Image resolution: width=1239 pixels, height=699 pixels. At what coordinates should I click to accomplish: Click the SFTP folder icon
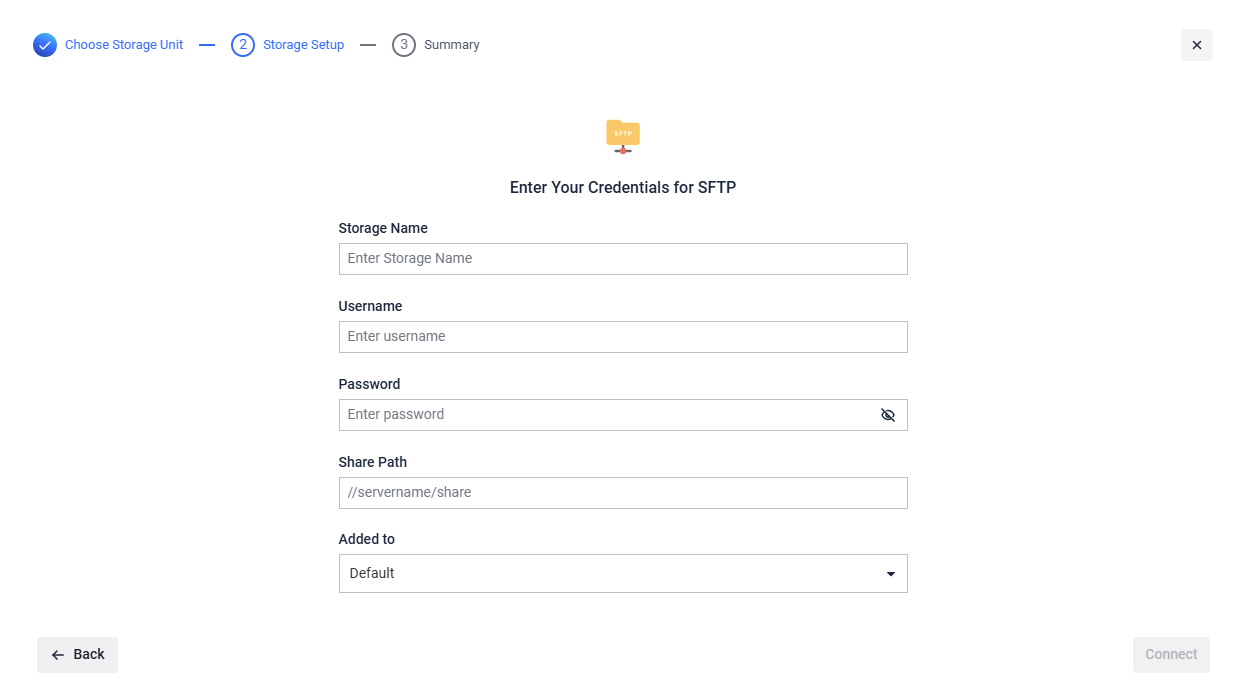[x=623, y=135]
